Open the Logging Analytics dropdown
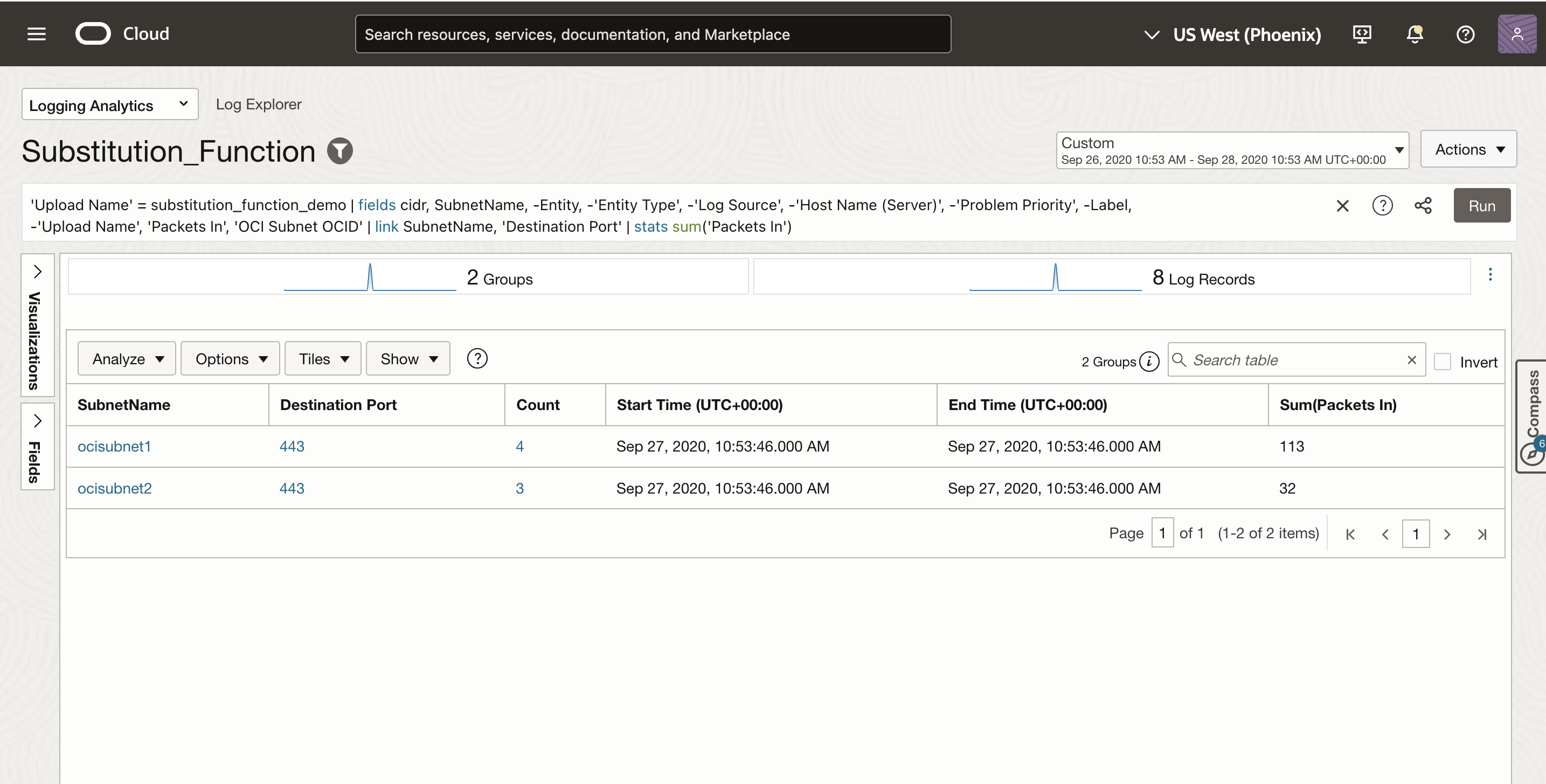The height and width of the screenshot is (784, 1546). [110, 105]
